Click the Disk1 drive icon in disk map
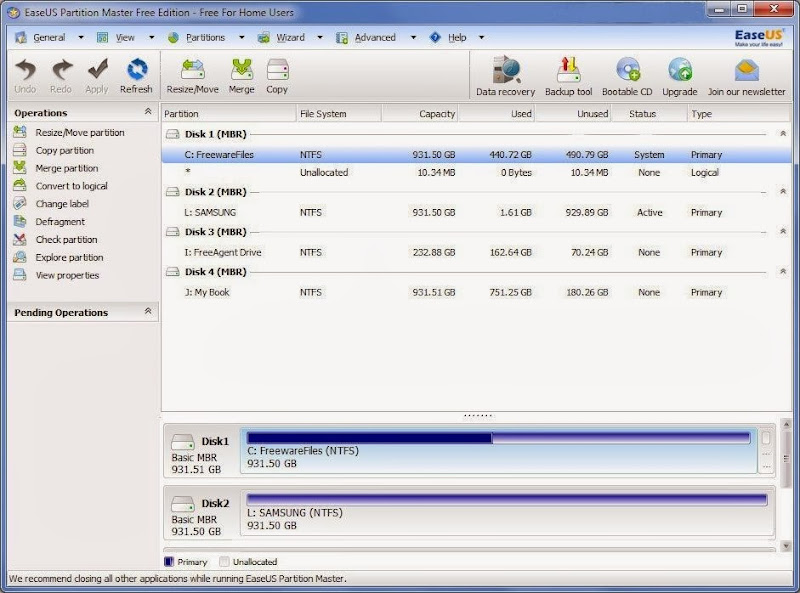Viewport: 800px width, 593px height. (x=183, y=441)
